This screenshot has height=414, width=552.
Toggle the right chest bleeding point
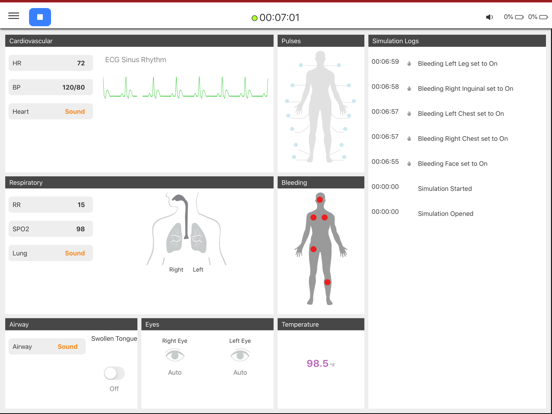313,218
